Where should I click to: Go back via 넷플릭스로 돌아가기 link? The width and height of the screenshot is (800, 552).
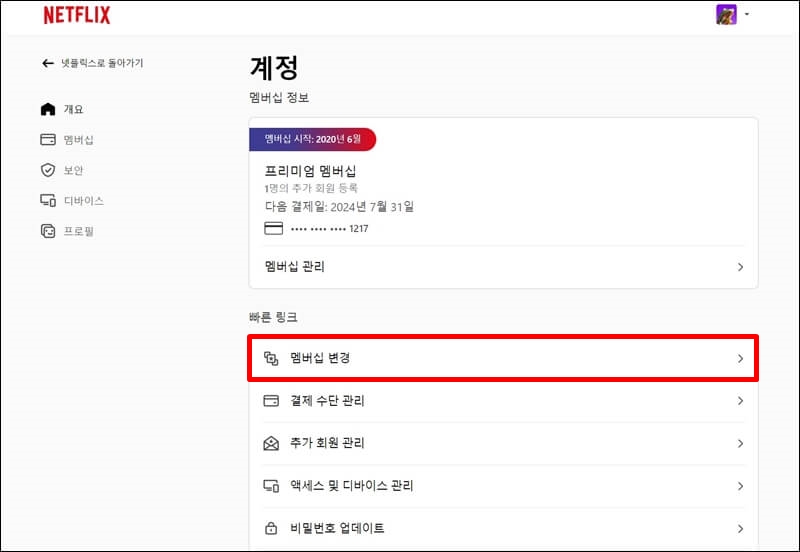[102, 63]
